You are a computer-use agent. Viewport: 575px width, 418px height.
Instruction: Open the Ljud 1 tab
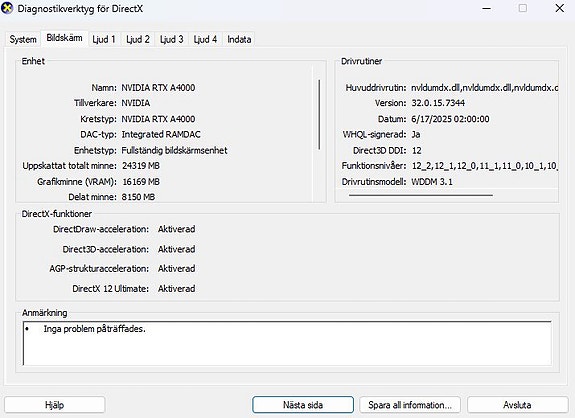[104, 39]
